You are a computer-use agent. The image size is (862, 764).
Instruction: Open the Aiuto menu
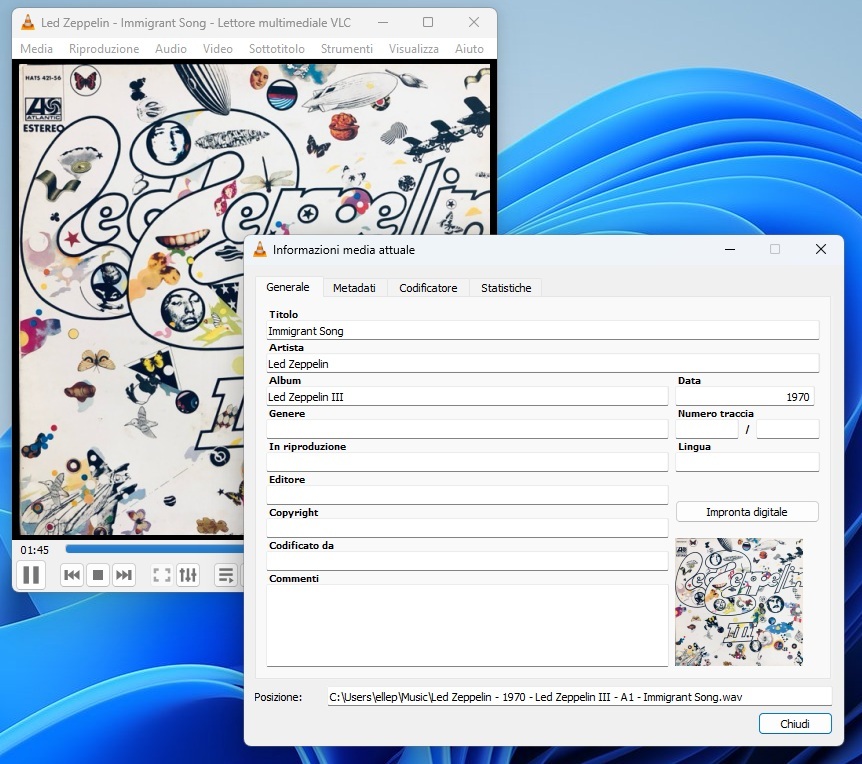[469, 48]
